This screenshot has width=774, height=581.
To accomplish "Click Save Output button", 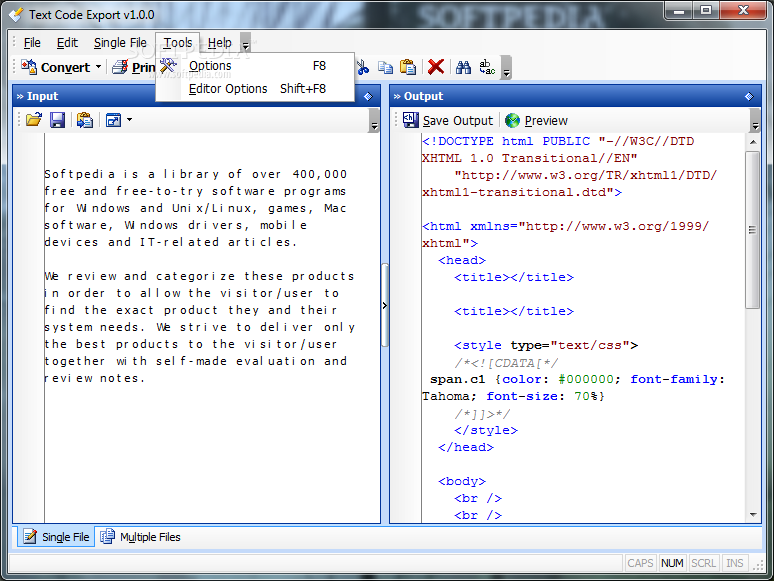I will [448, 120].
